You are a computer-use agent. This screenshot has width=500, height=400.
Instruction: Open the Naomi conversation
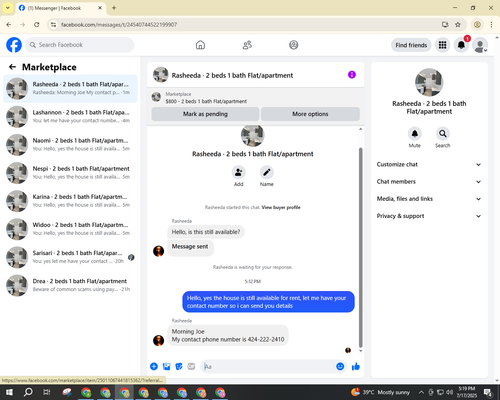click(70, 145)
